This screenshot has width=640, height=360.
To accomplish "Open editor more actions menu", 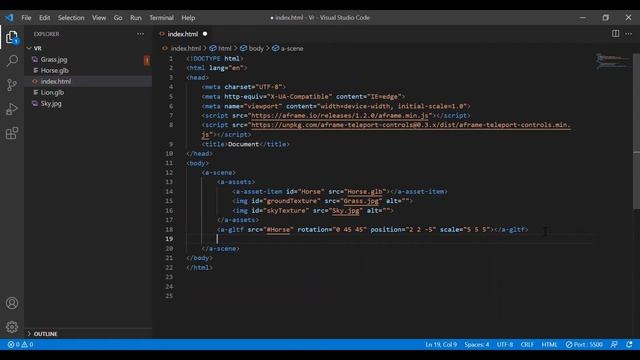I will click(629, 33).
